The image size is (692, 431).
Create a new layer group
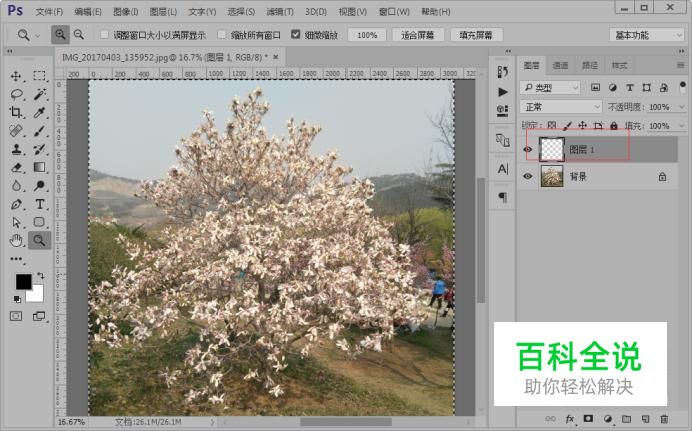pos(627,419)
